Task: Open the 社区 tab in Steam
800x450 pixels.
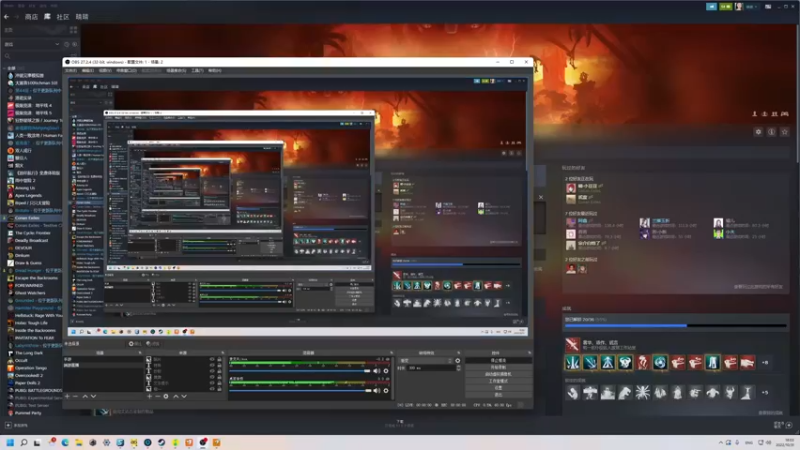Action: (x=63, y=17)
